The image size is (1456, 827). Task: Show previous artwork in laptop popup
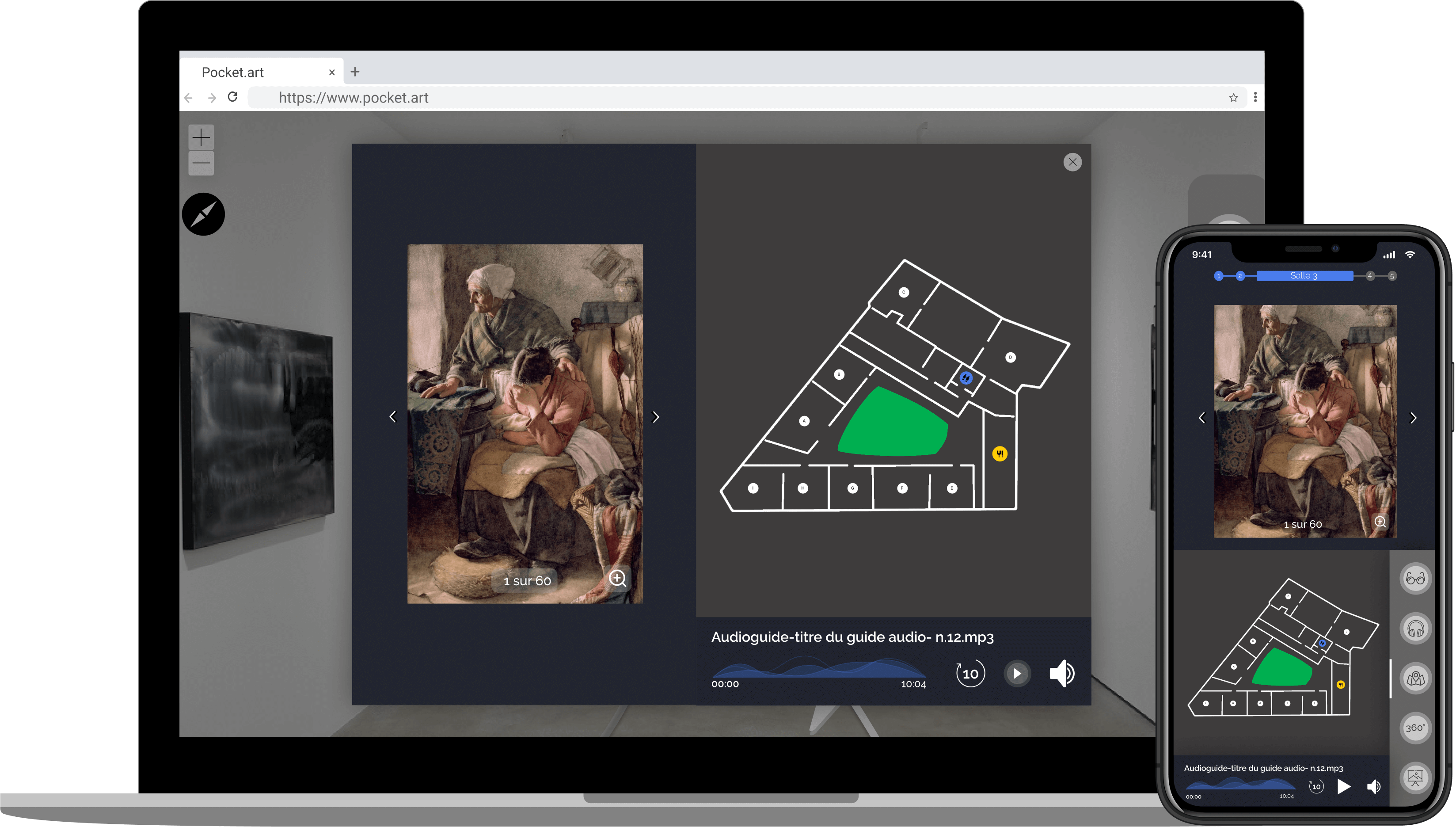click(x=393, y=417)
